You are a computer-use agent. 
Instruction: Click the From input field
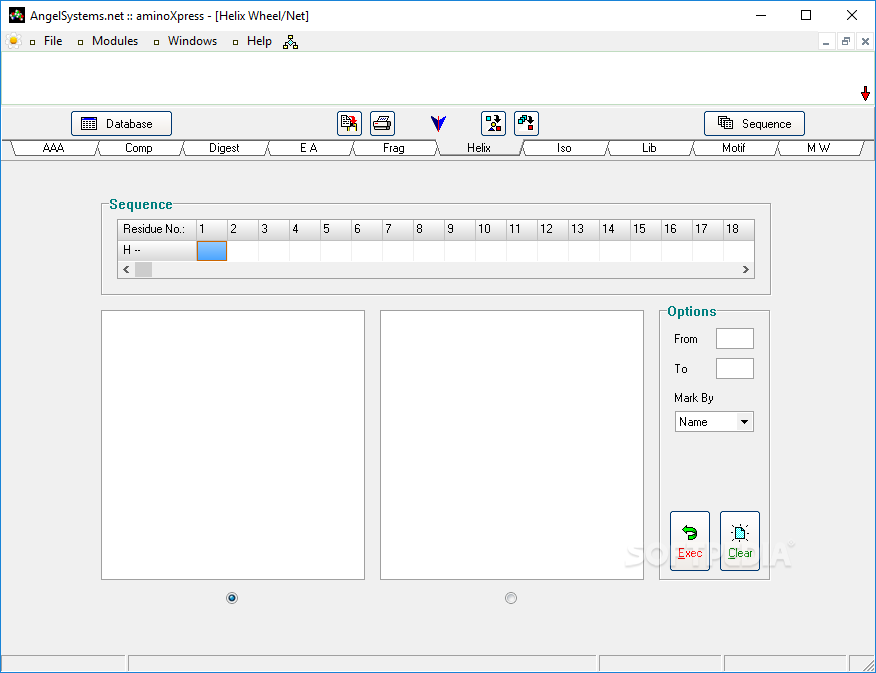pyautogui.click(x=735, y=338)
